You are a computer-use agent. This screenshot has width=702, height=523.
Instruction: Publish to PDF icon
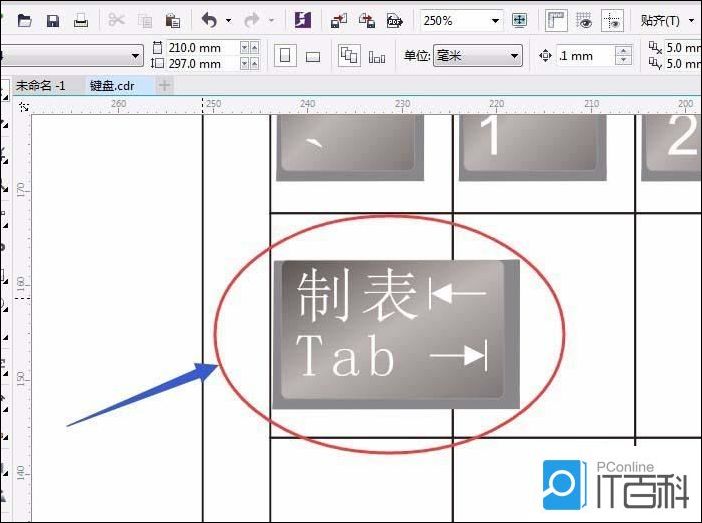coord(394,21)
